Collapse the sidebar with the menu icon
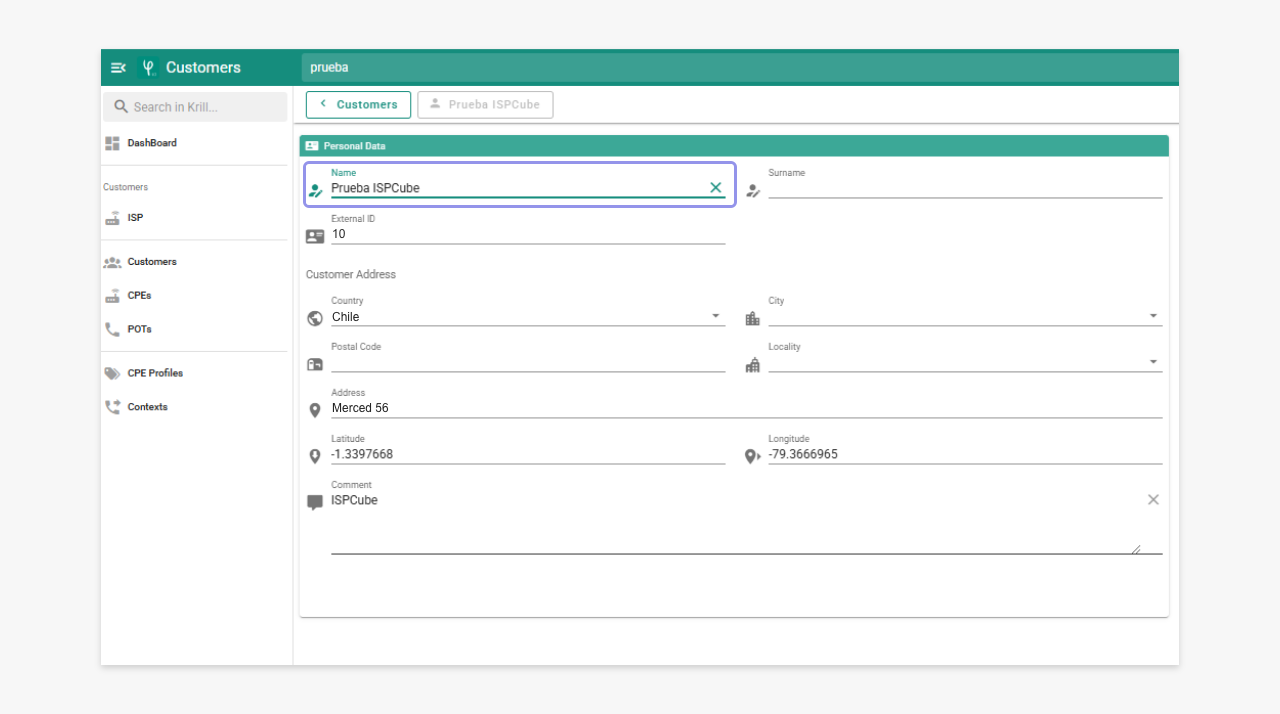This screenshot has height=714, width=1280. [118, 68]
